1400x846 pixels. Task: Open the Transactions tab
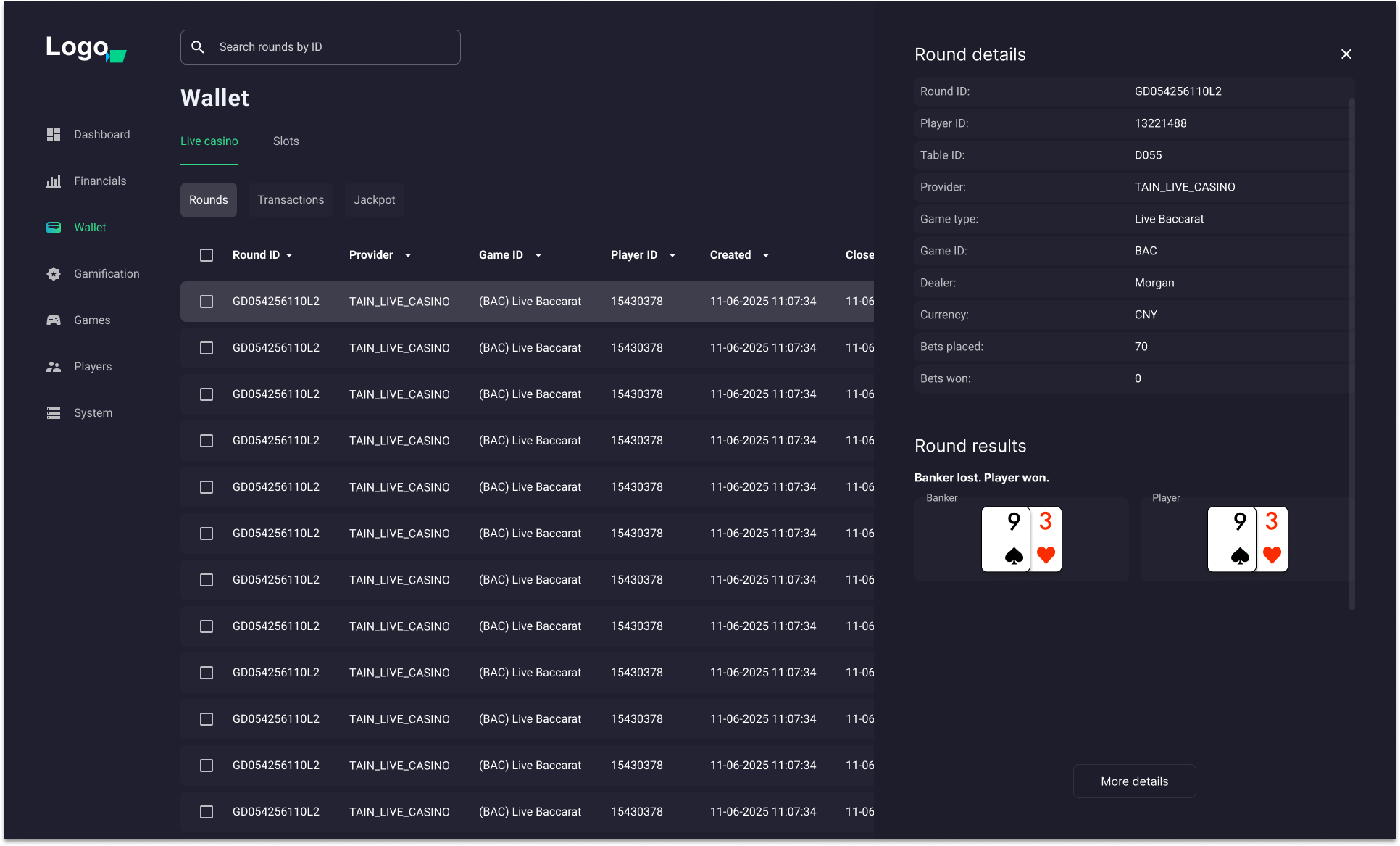[290, 199]
